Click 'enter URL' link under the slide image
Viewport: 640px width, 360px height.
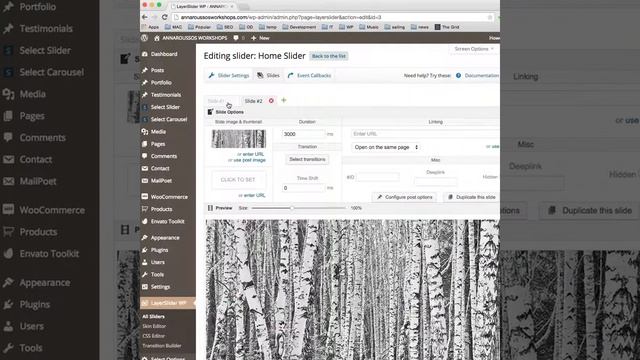[253, 154]
